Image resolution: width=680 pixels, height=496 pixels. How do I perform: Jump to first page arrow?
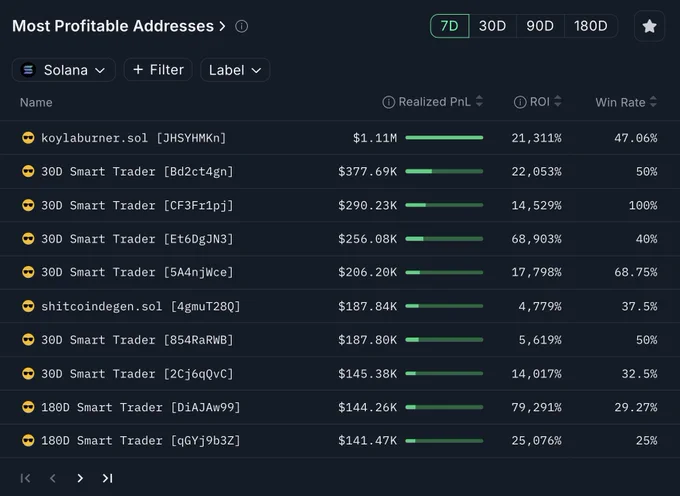click(x=25, y=478)
